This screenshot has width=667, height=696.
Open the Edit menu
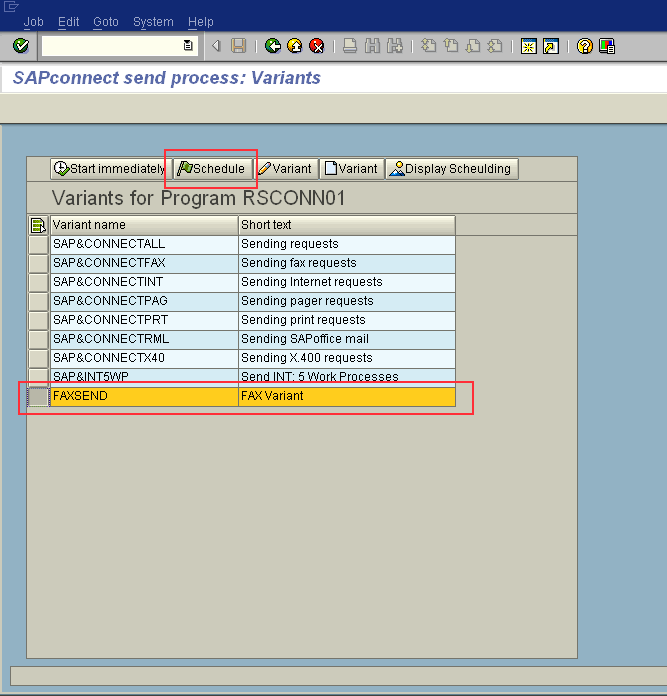pos(68,22)
